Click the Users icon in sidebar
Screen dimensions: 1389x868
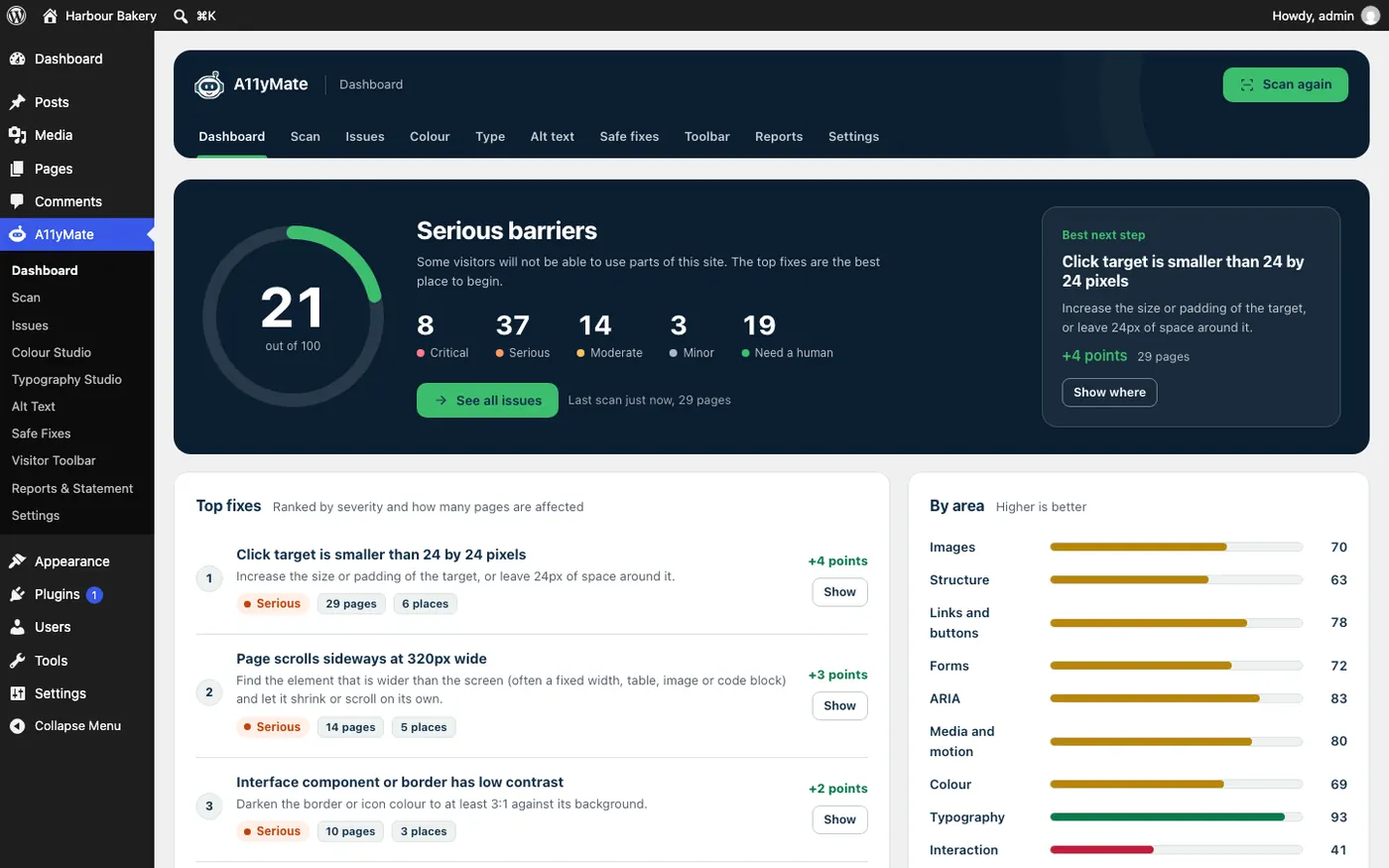[17, 627]
